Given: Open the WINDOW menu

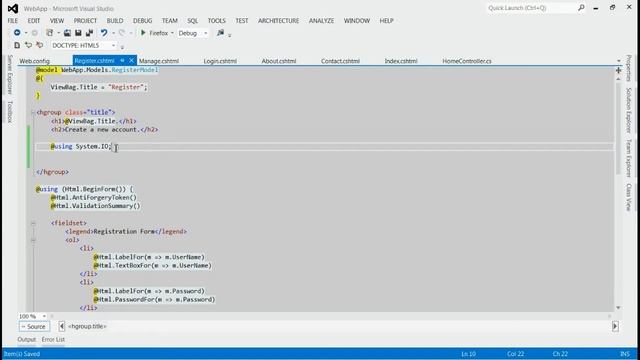Looking at the screenshot, I should tap(357, 20).
